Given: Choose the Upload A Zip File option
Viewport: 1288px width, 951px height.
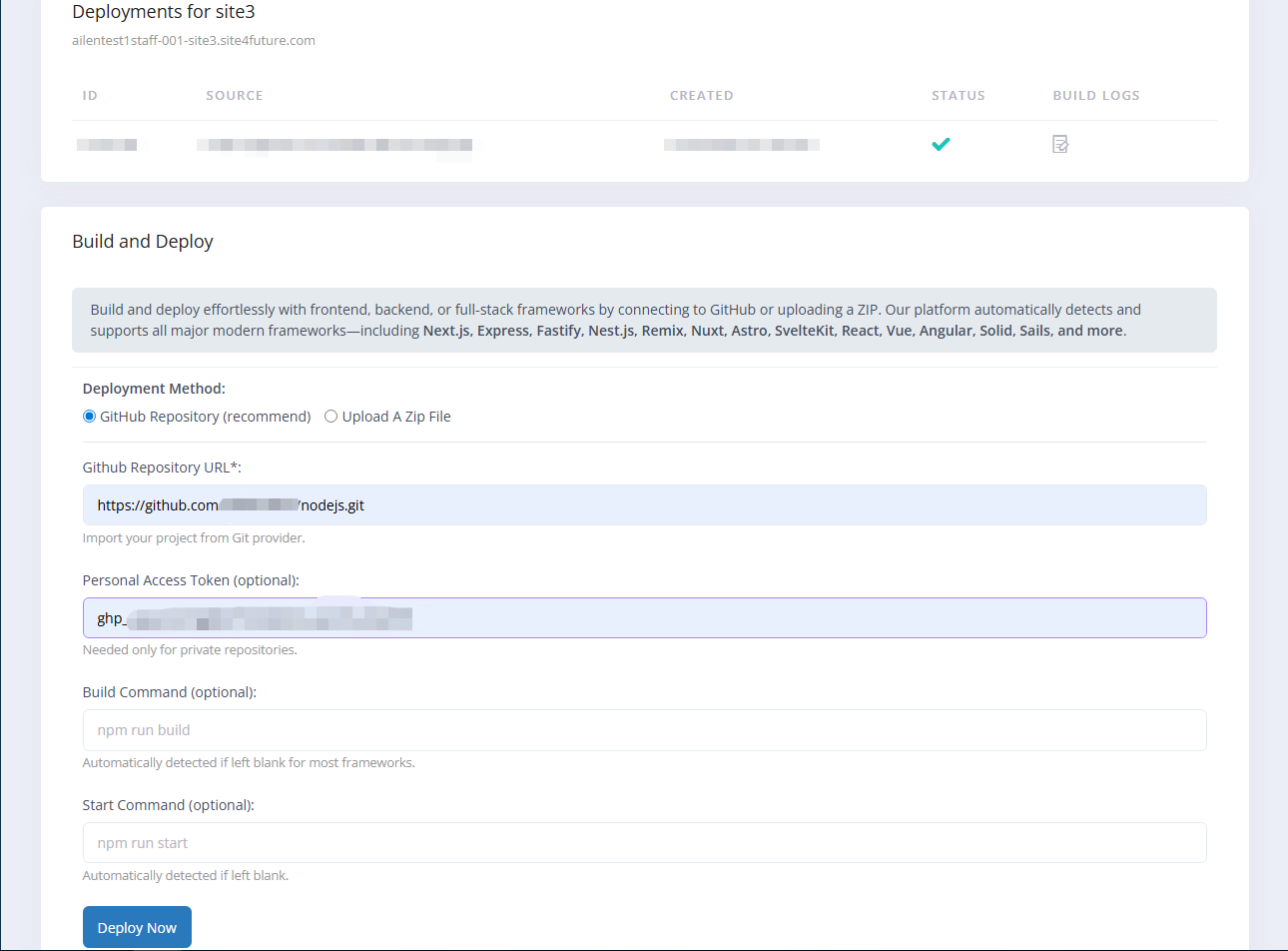Looking at the screenshot, I should [x=331, y=417].
